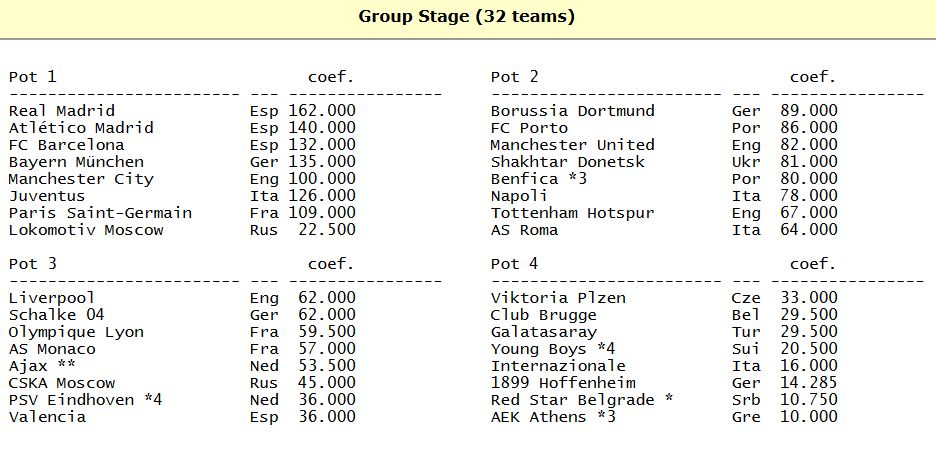Click Lokomotiv Moscow entry
This screenshot has width=936, height=449.
point(86,230)
